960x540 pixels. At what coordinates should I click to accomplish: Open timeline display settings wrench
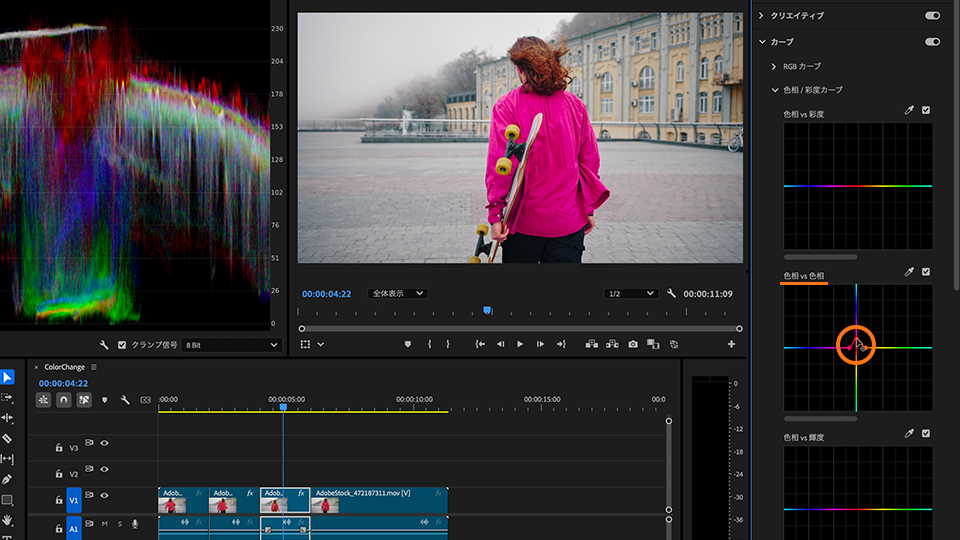pos(125,400)
